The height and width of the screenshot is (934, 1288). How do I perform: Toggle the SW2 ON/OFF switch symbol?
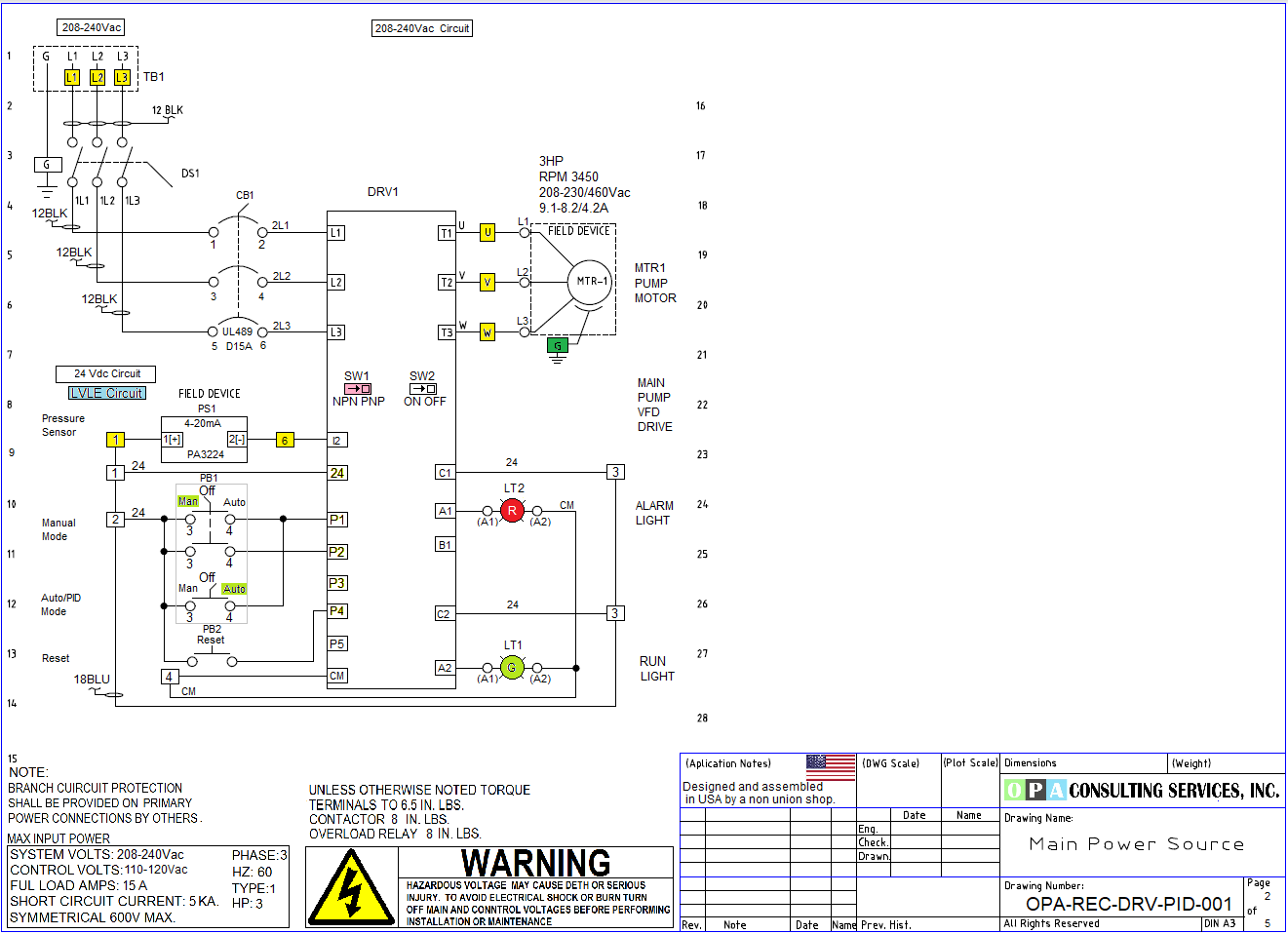click(422, 389)
